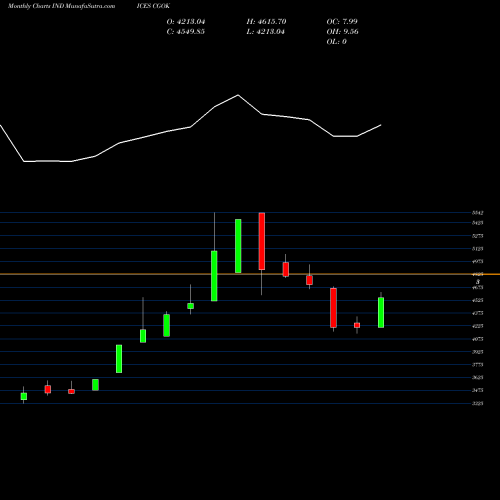
Task: Click the orange horizontal price line
Action: tap(250, 274)
